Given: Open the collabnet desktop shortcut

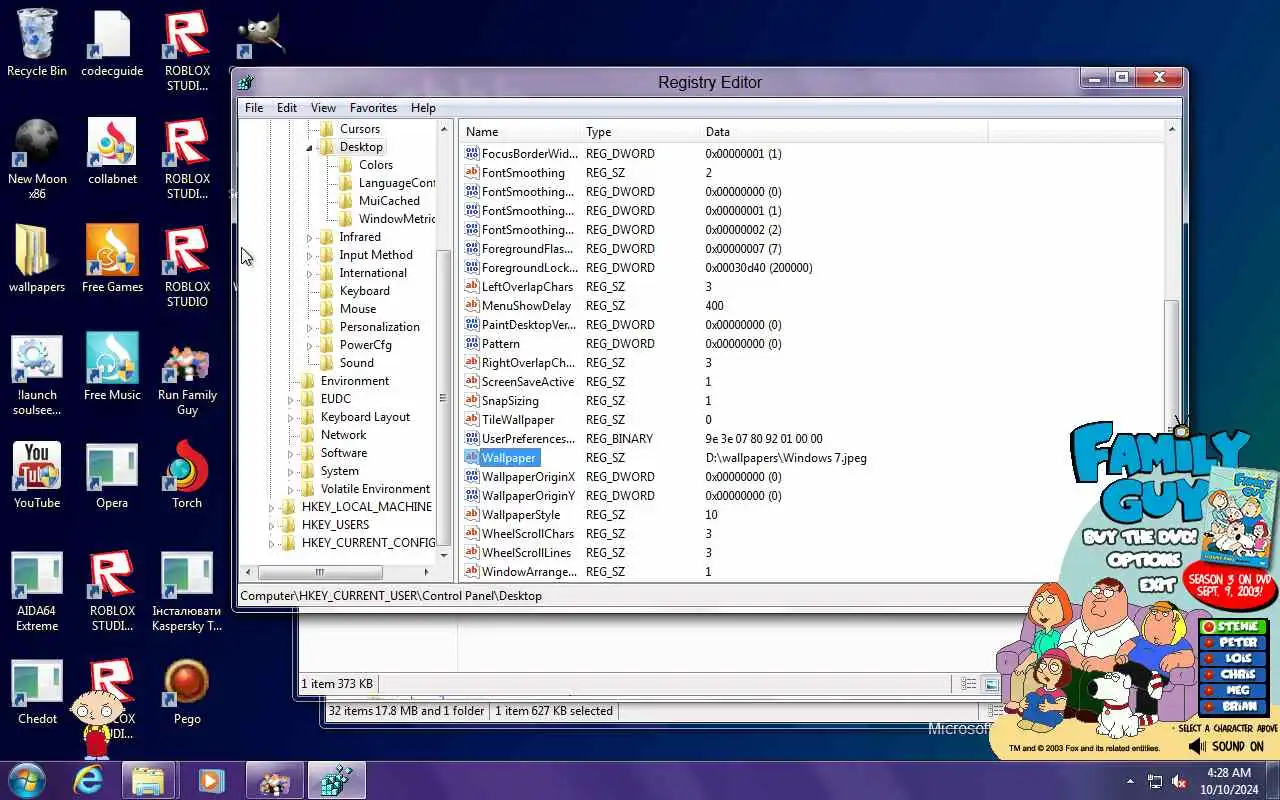Looking at the screenshot, I should 112,152.
